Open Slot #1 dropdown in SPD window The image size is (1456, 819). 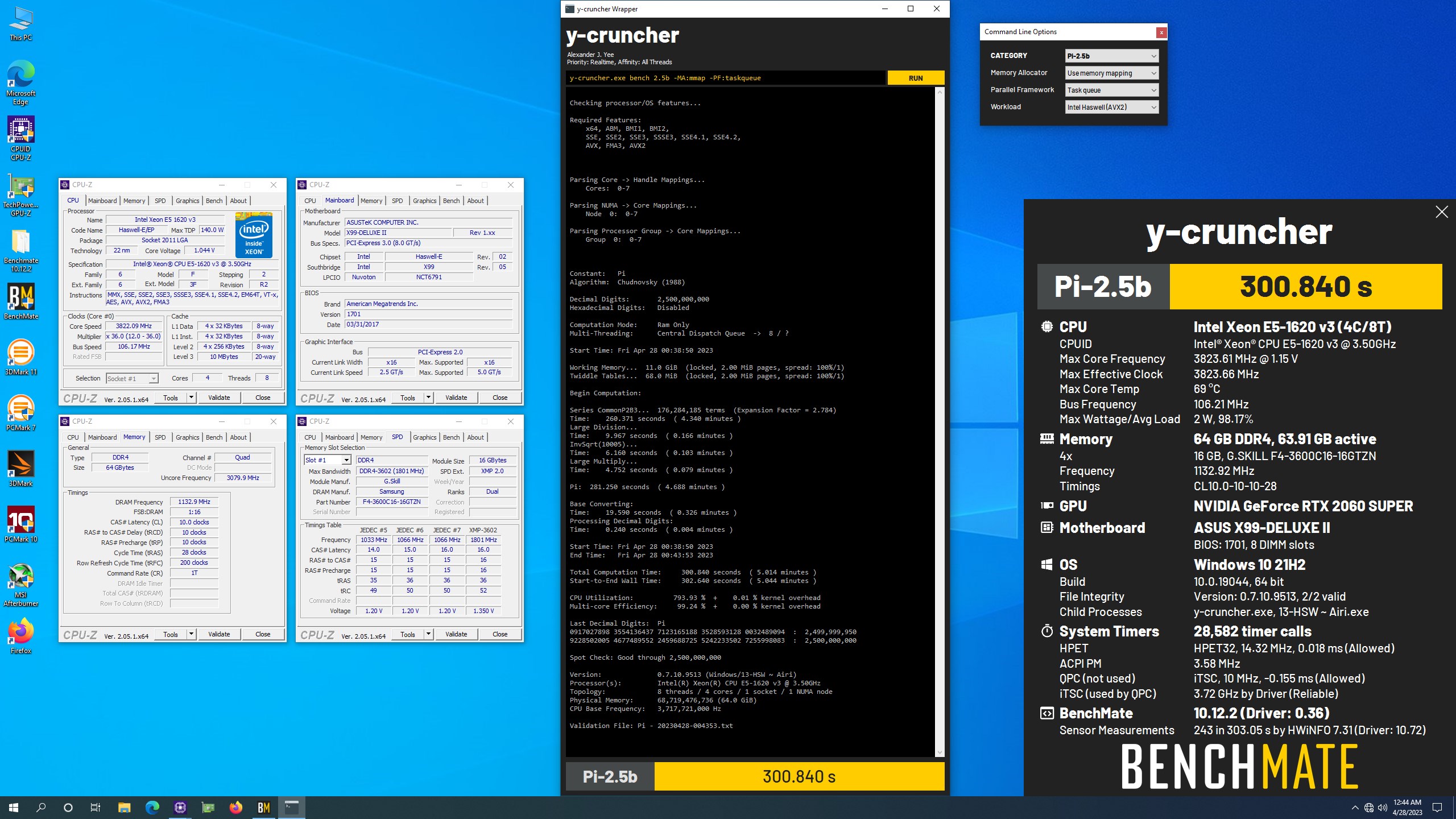coord(328,460)
